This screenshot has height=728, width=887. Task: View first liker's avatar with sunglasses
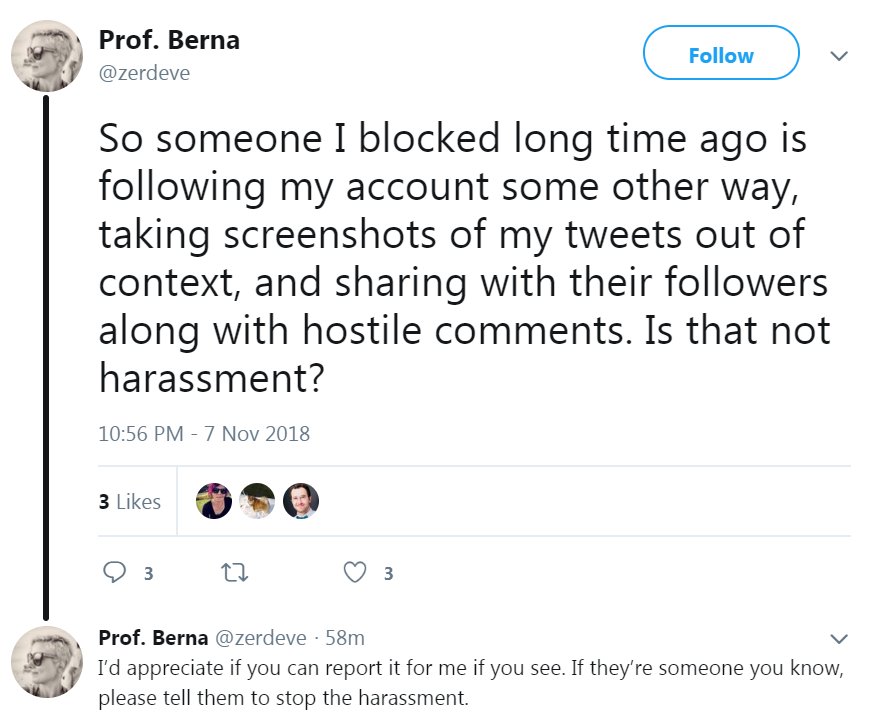click(214, 501)
